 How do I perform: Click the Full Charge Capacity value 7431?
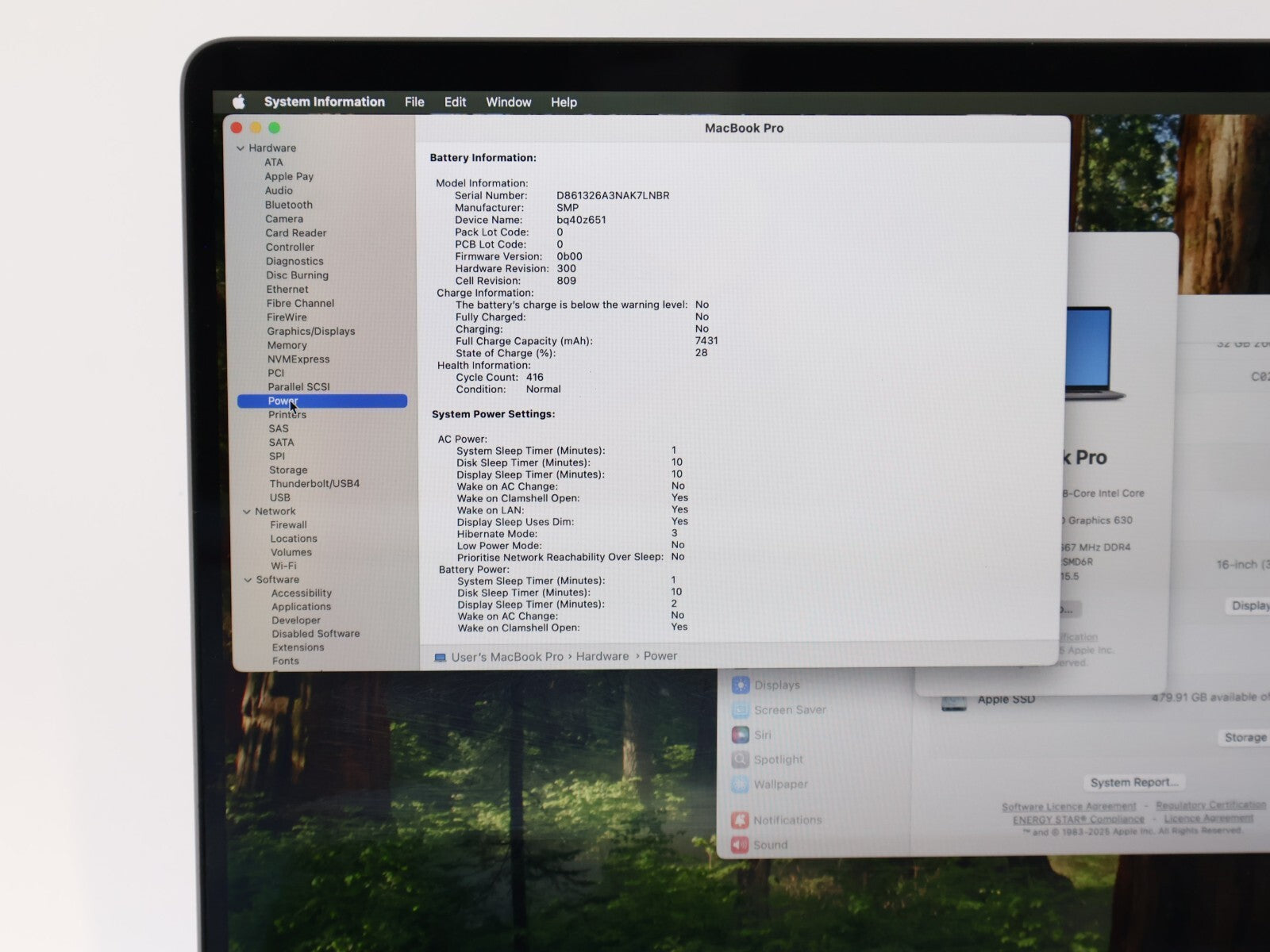706,341
